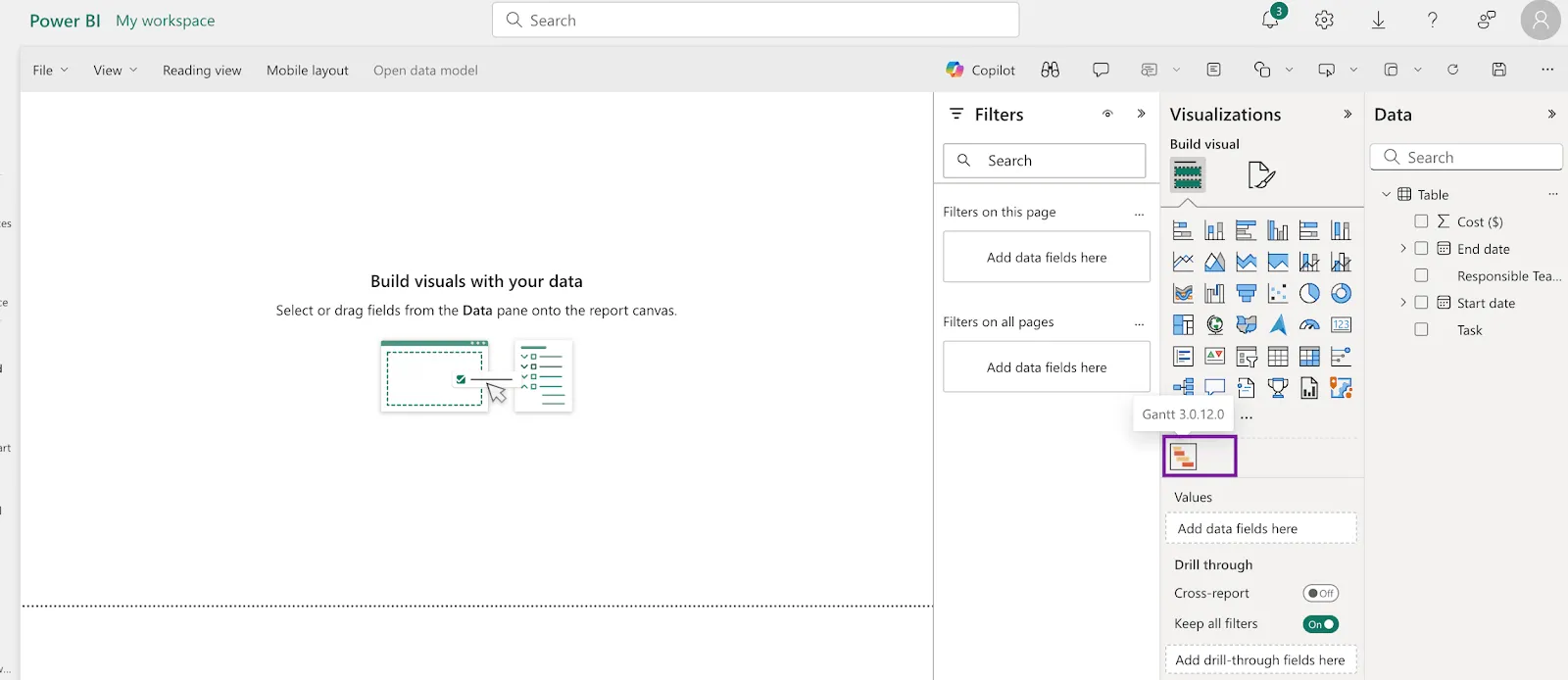
Task: Get more visuals ellipsis
Action: (1247, 415)
